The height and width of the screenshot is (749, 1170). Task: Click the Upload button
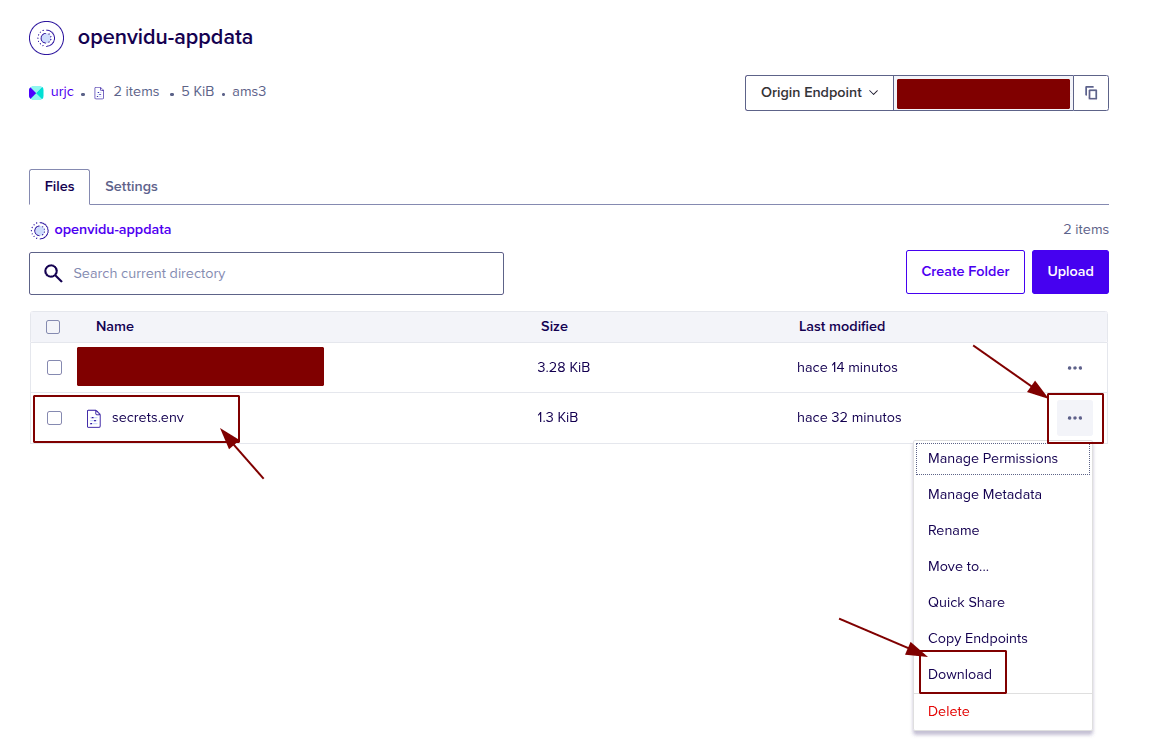[x=1070, y=272]
